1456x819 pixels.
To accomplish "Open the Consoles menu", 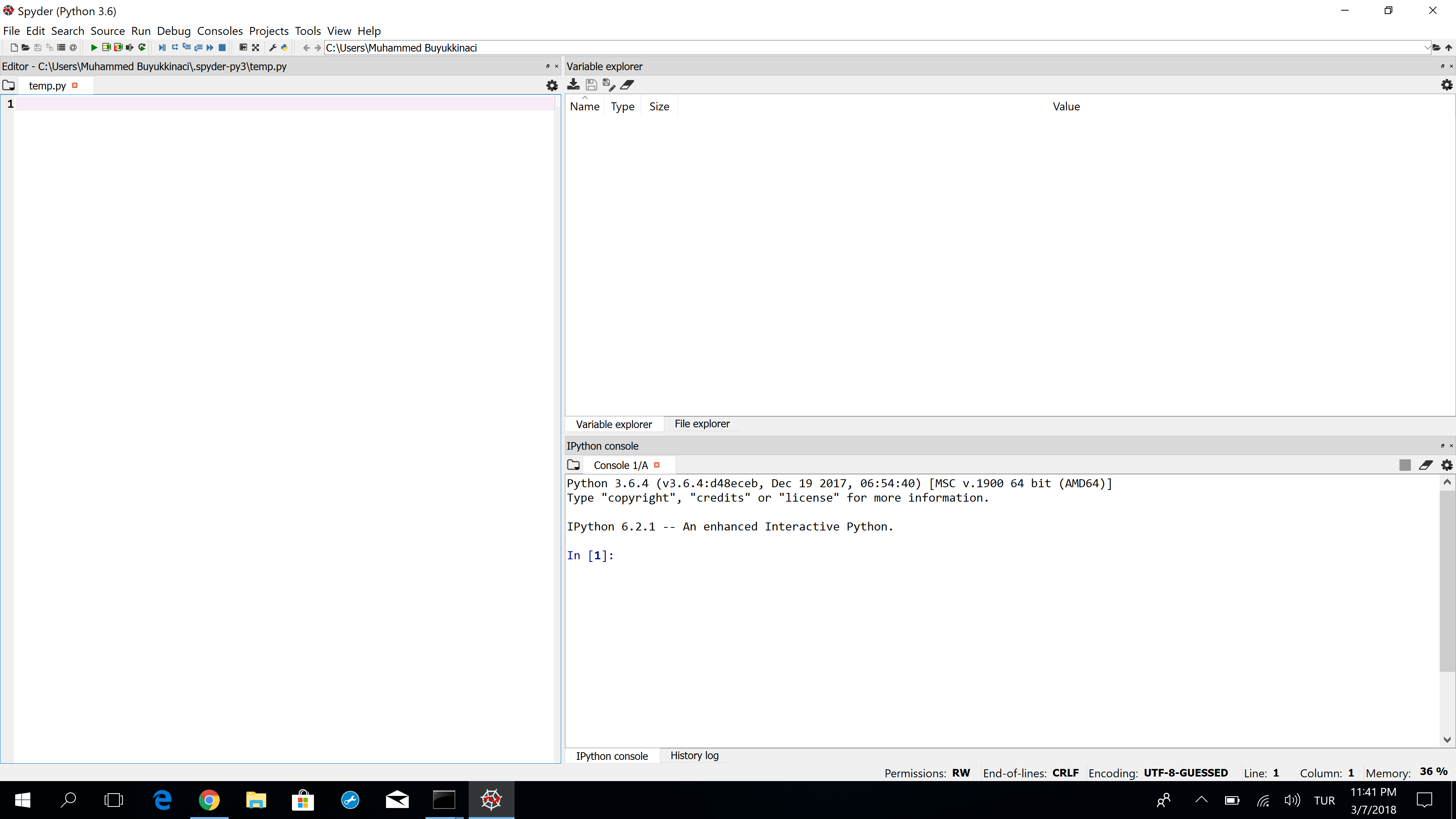I will (220, 31).
